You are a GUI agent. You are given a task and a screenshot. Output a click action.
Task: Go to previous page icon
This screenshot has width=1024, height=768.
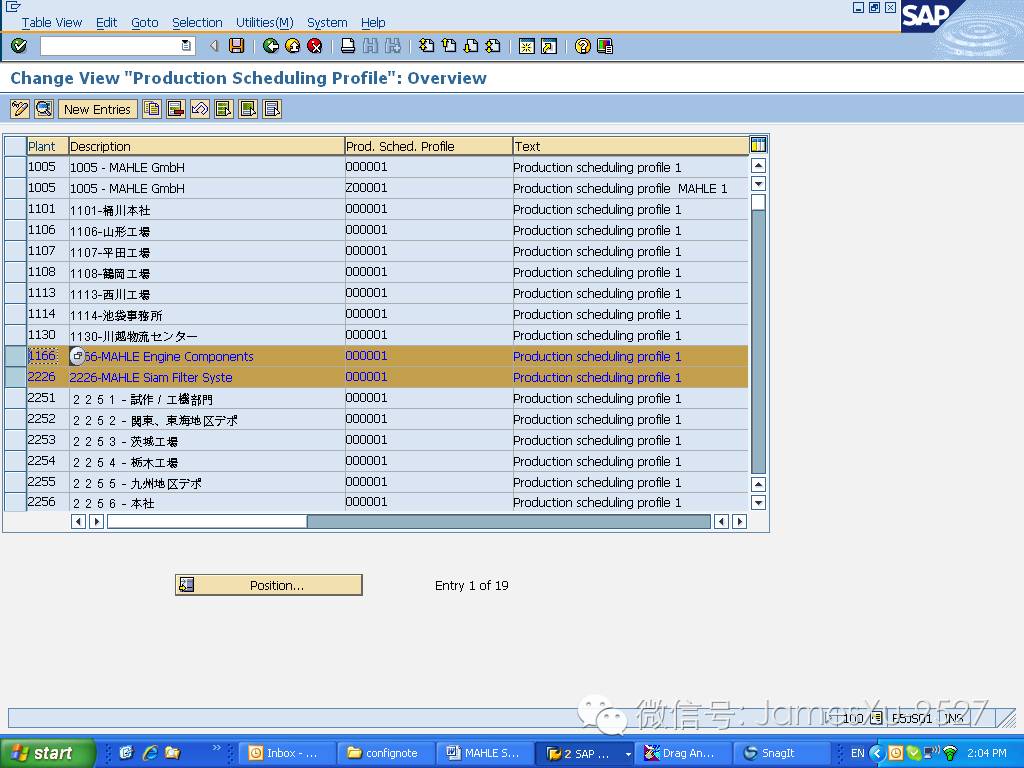[449, 46]
